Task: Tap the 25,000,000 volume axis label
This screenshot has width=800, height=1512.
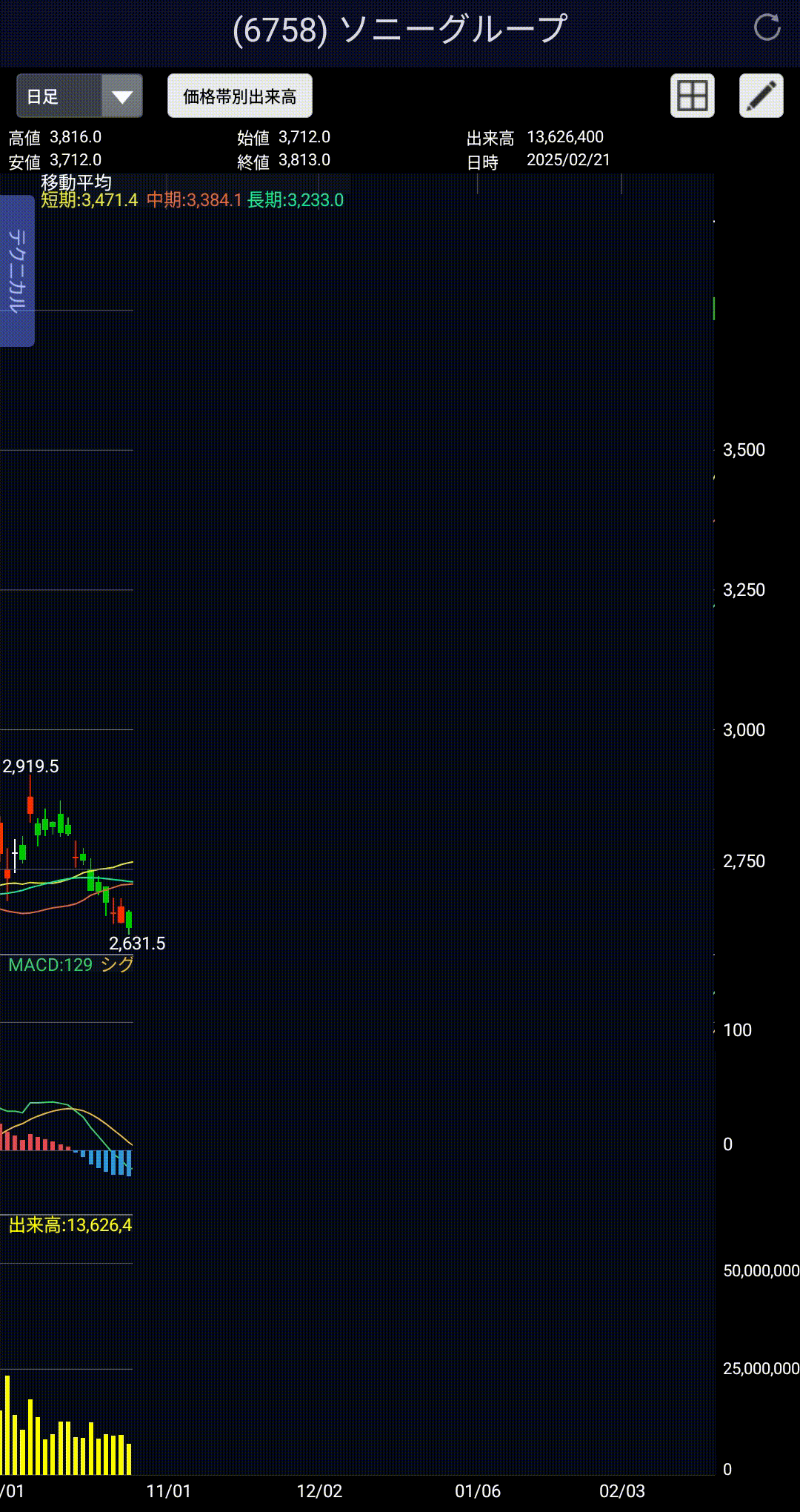Action: (x=761, y=1369)
